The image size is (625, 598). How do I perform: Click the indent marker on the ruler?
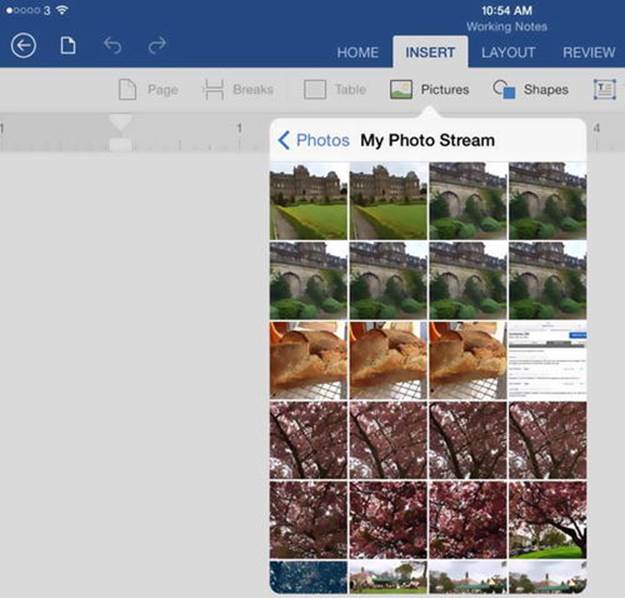click(x=120, y=133)
